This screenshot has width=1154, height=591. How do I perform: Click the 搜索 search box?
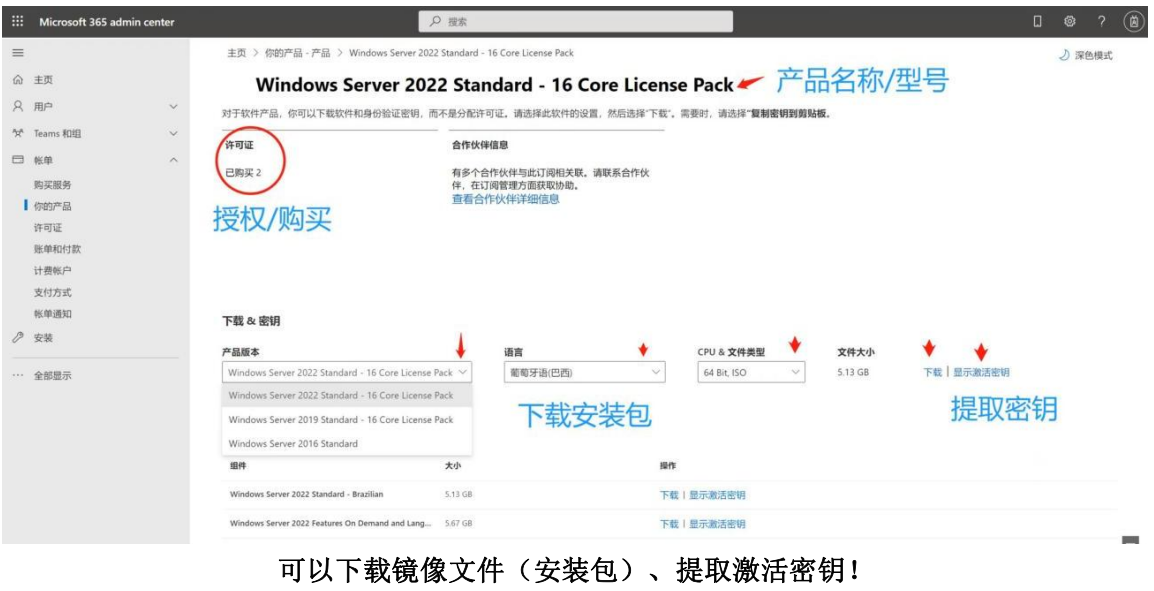[576, 21]
